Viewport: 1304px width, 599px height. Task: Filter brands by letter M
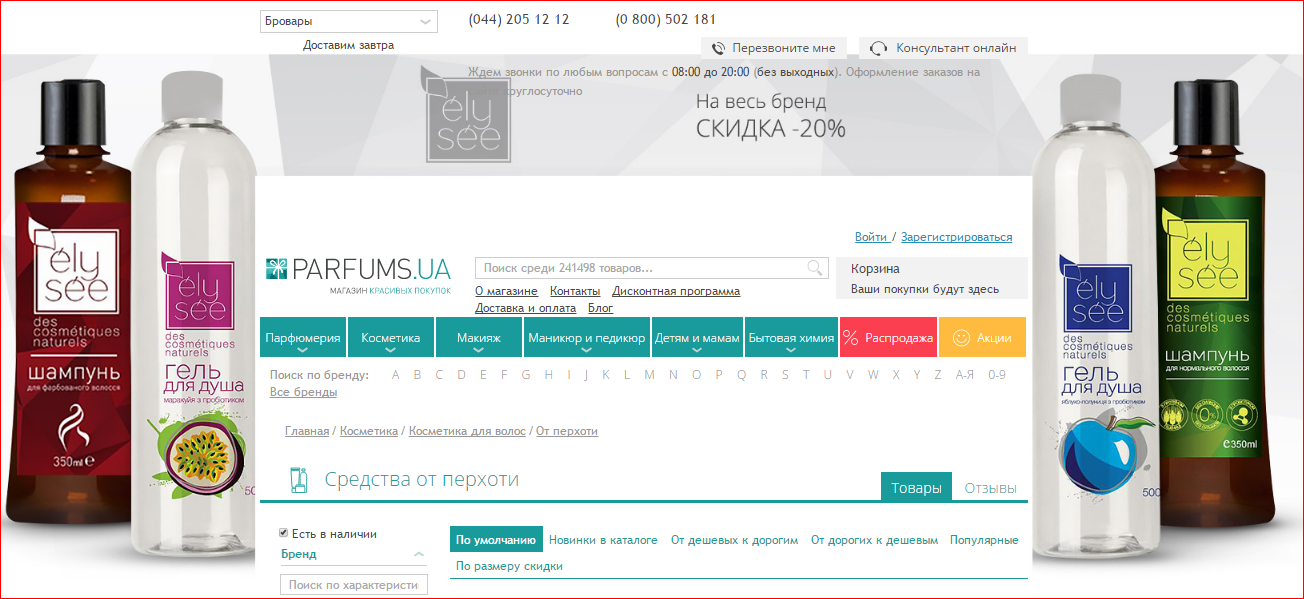650,375
